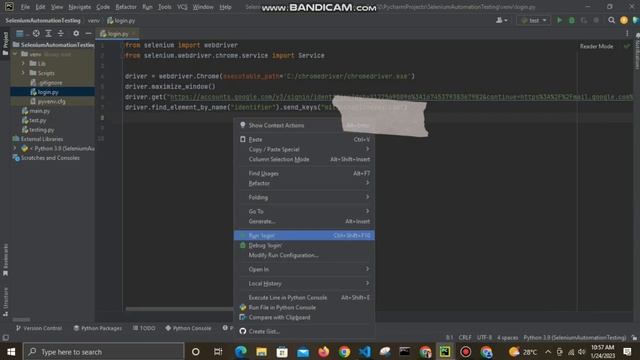Choose Modify Run Configuration...
640x360 pixels.
tap(304, 255)
